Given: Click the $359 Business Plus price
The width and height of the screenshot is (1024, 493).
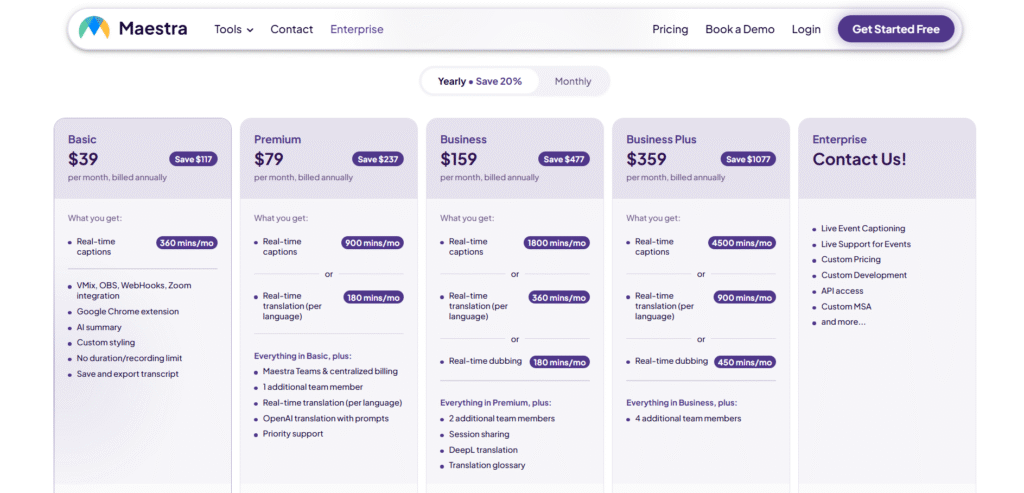Looking at the screenshot, I should coord(647,159).
